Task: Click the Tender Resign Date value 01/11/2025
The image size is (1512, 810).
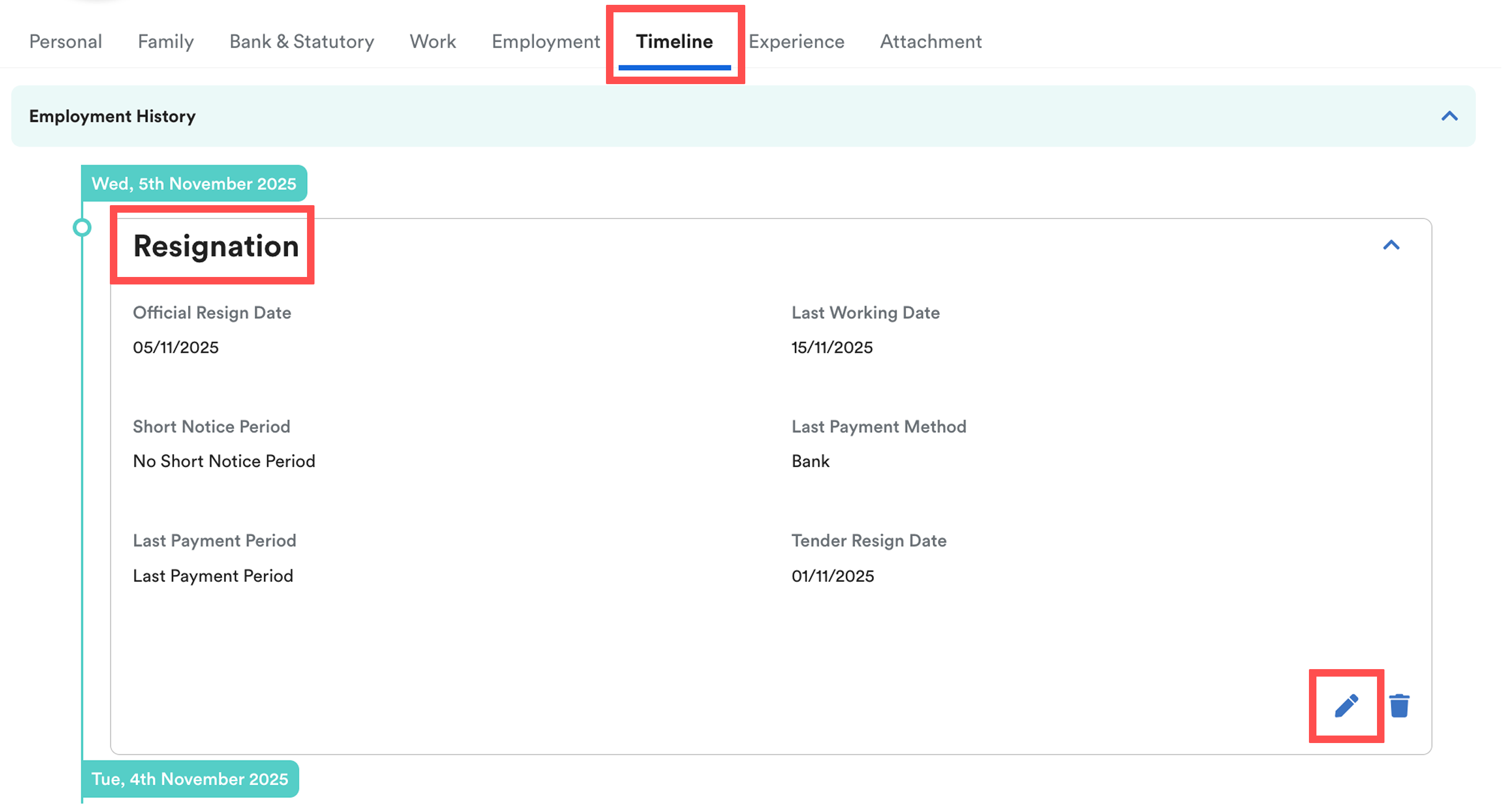Action: 832,576
